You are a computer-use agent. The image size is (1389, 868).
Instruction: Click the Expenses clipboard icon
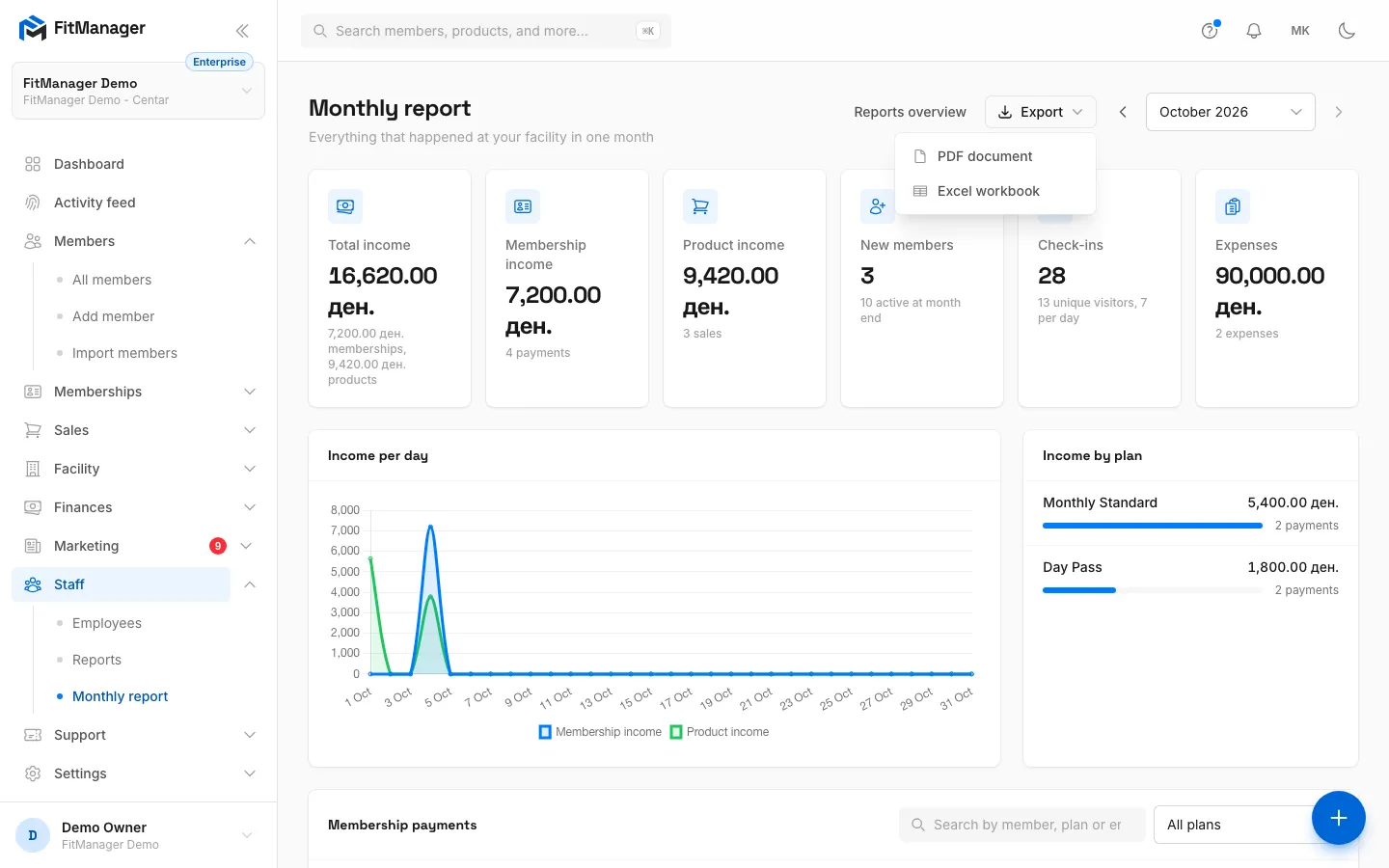coord(1233,206)
